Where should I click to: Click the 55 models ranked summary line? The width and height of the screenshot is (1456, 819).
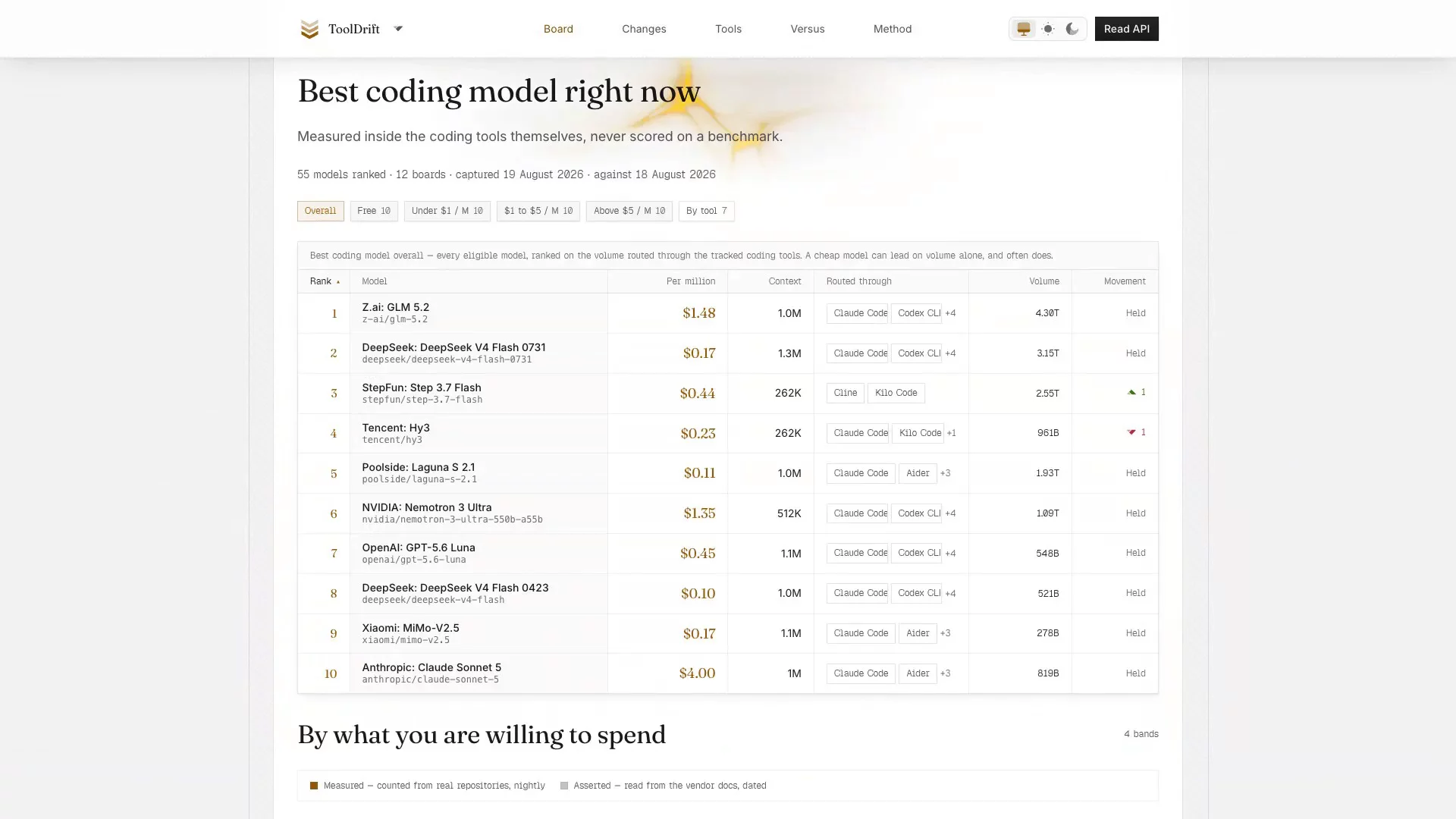tap(507, 174)
